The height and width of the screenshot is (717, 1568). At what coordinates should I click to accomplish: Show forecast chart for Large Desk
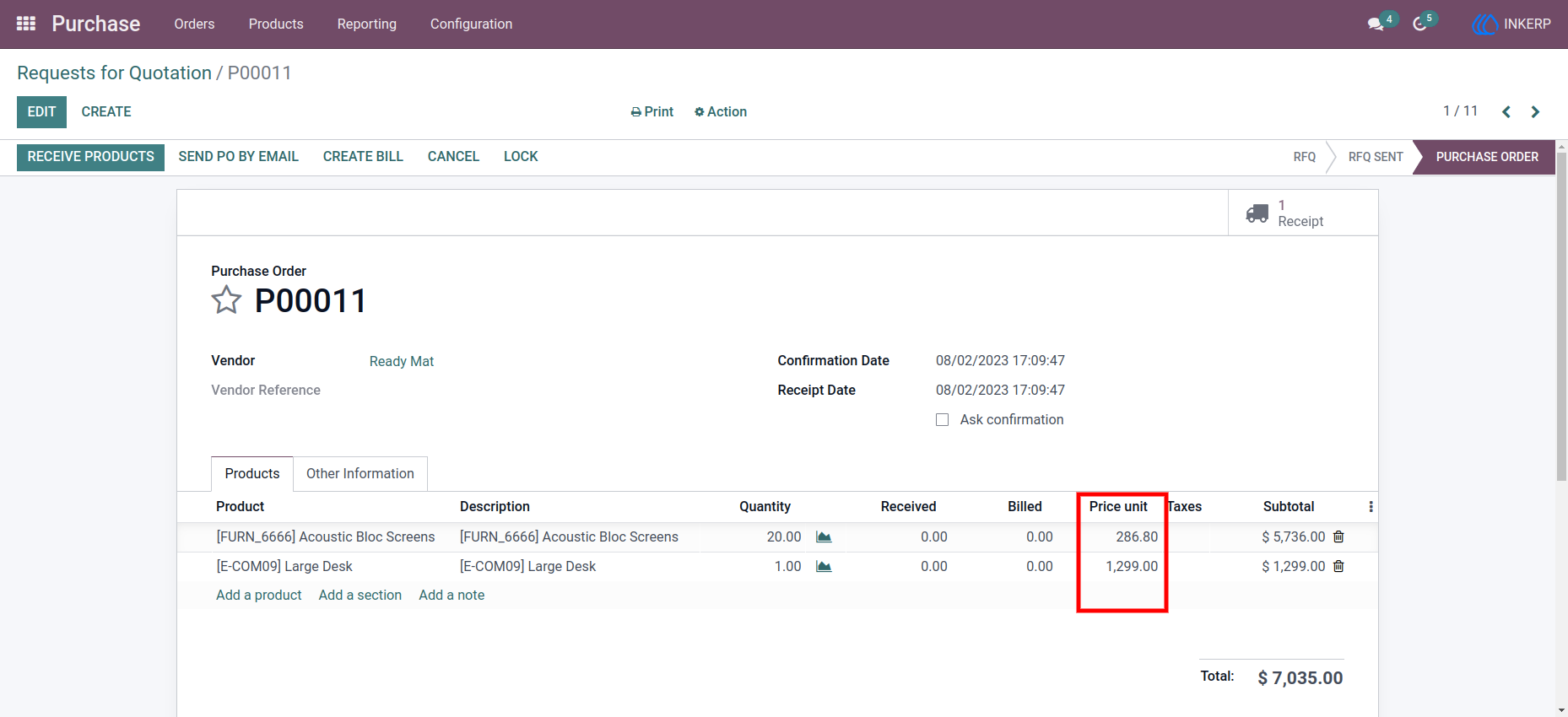[x=824, y=567]
